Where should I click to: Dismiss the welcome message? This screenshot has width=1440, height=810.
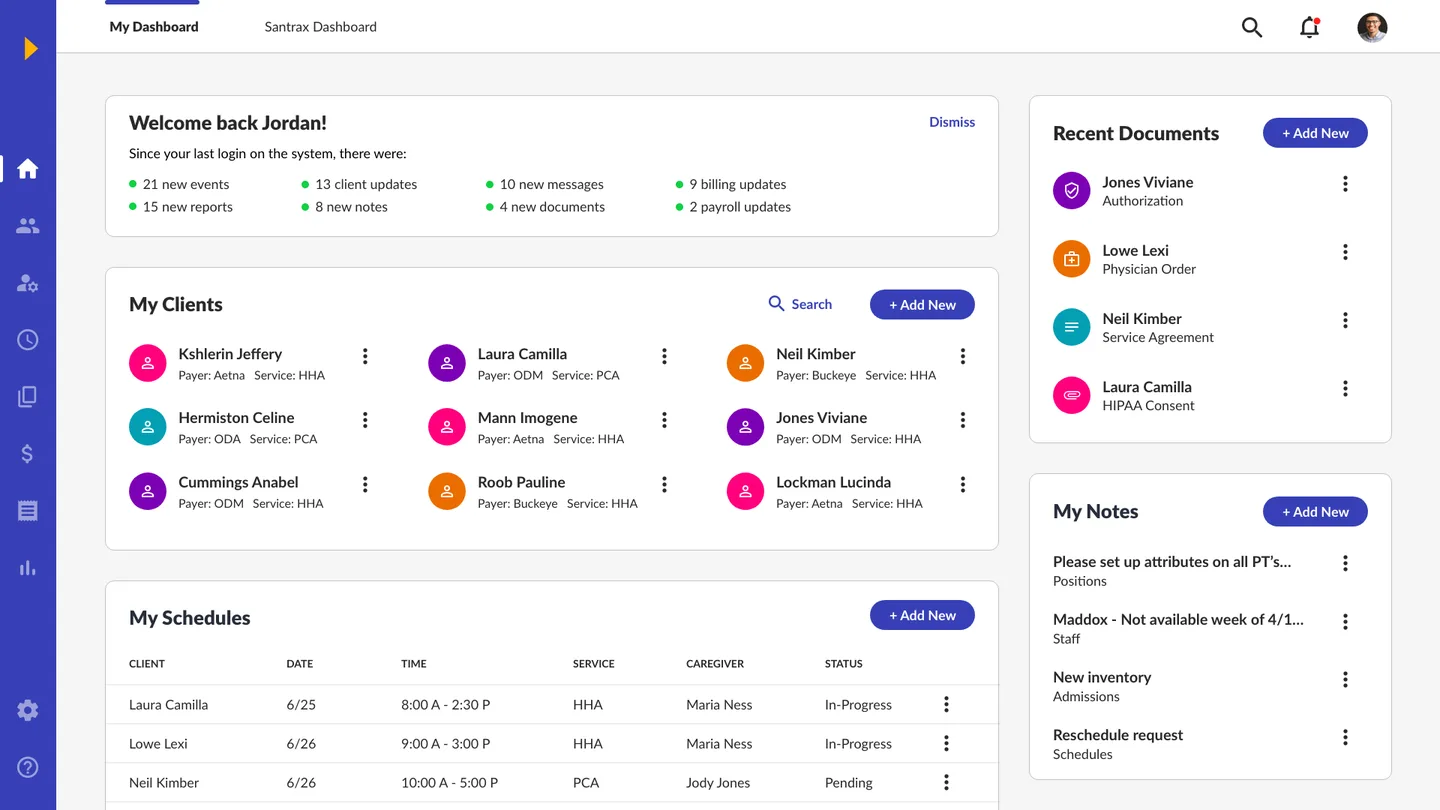(x=951, y=121)
